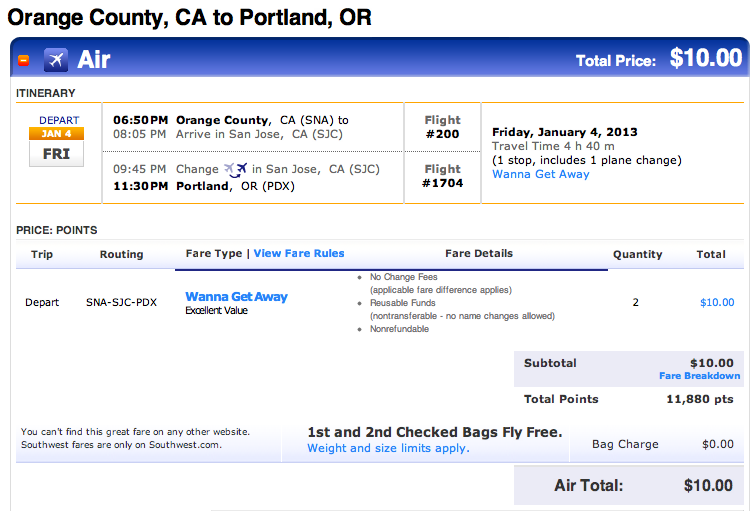
Task: Click the Flight #1704 cell
Action: point(443,176)
